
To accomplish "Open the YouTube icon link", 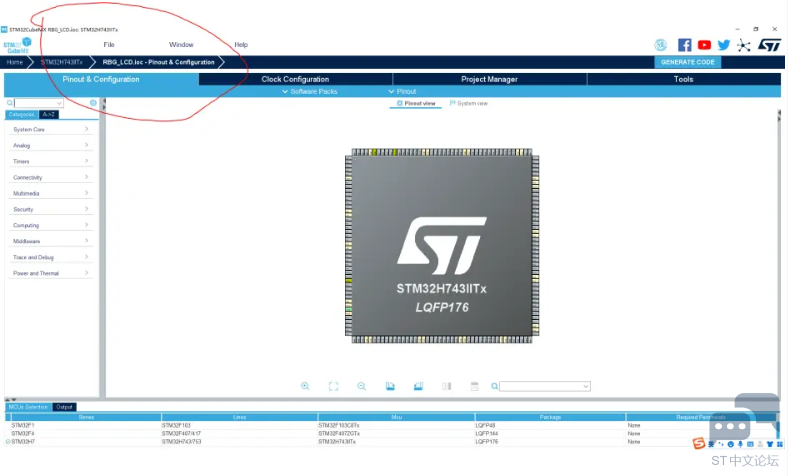I will point(704,45).
